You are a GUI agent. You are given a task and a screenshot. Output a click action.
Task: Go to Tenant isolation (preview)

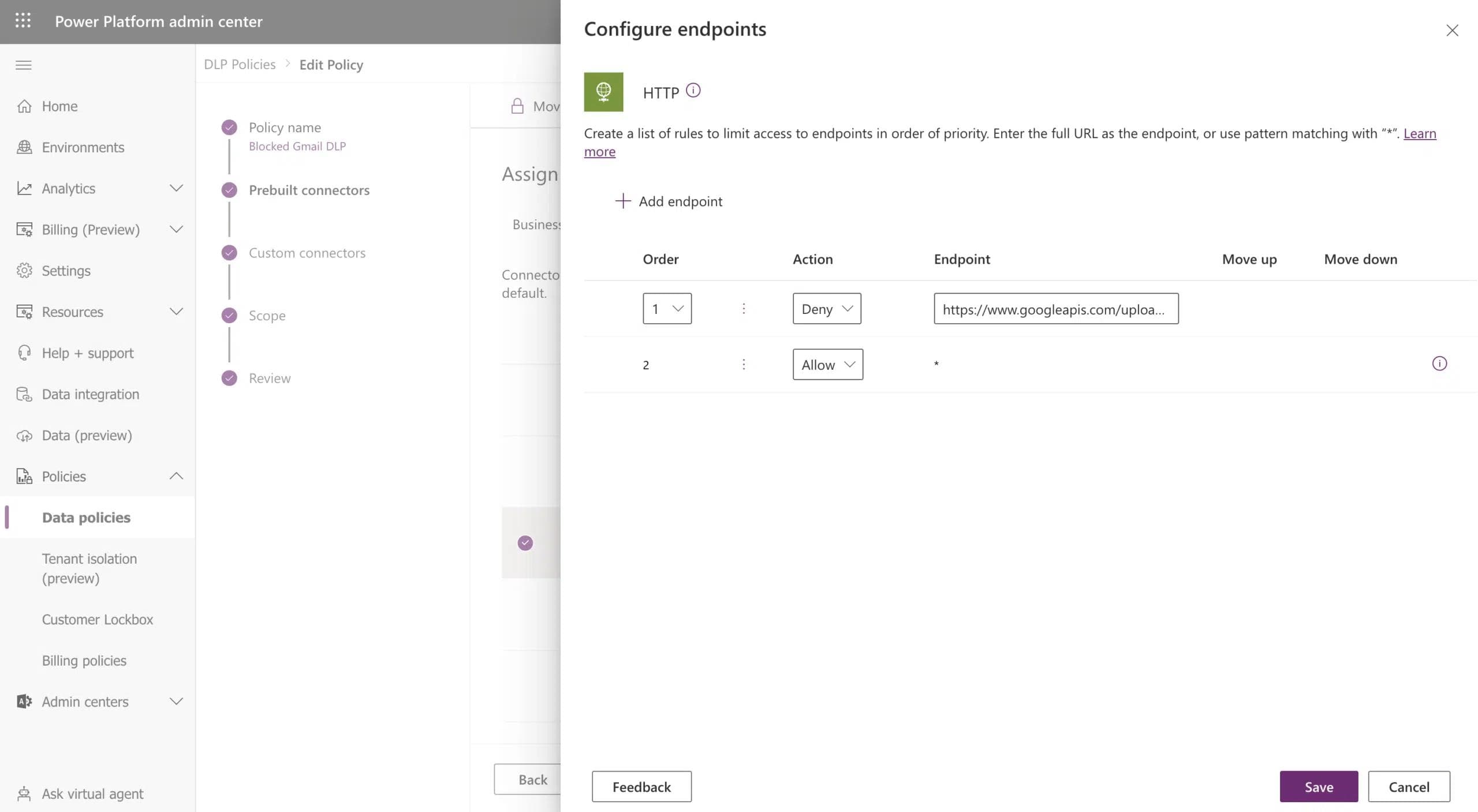(89, 568)
